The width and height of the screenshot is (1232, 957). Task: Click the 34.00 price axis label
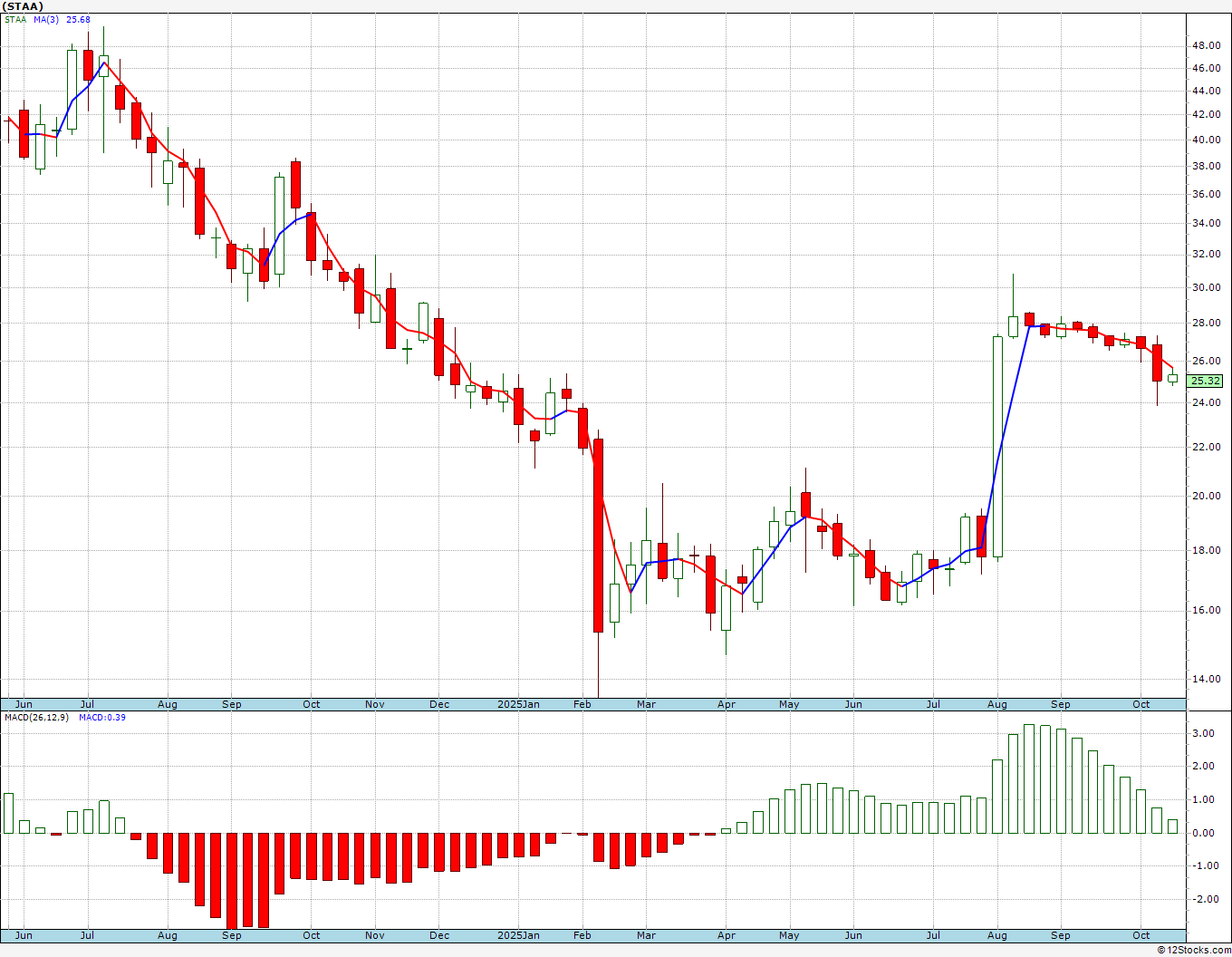(x=1205, y=223)
